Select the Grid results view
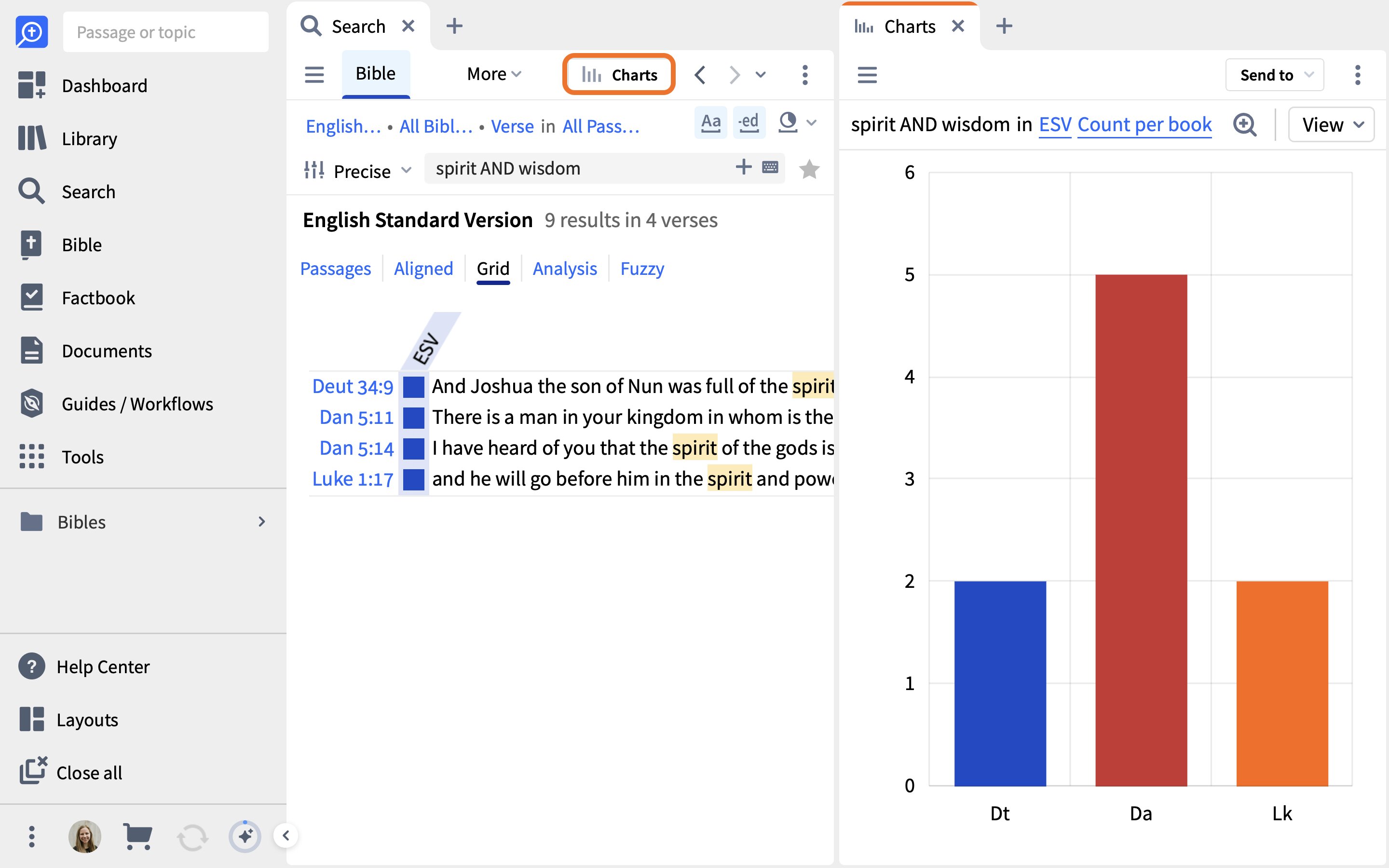Screen dimensions: 1389x868 pos(493,268)
